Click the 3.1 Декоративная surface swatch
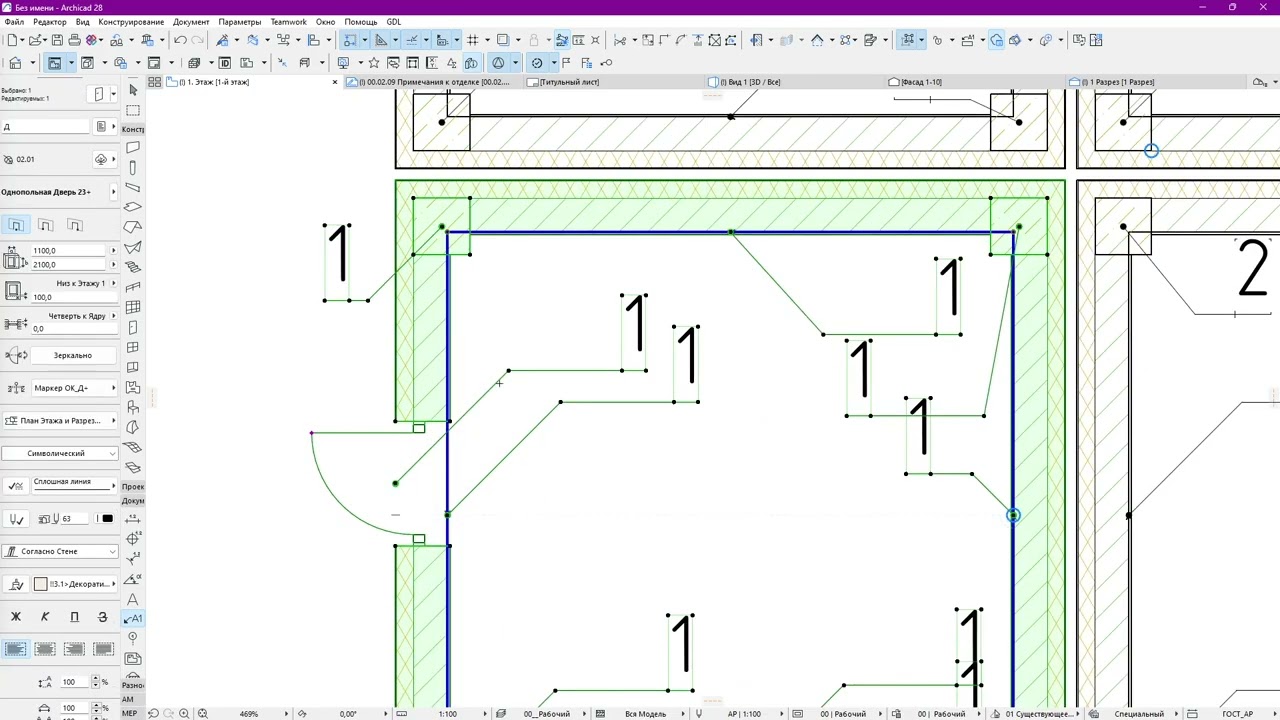 41,584
